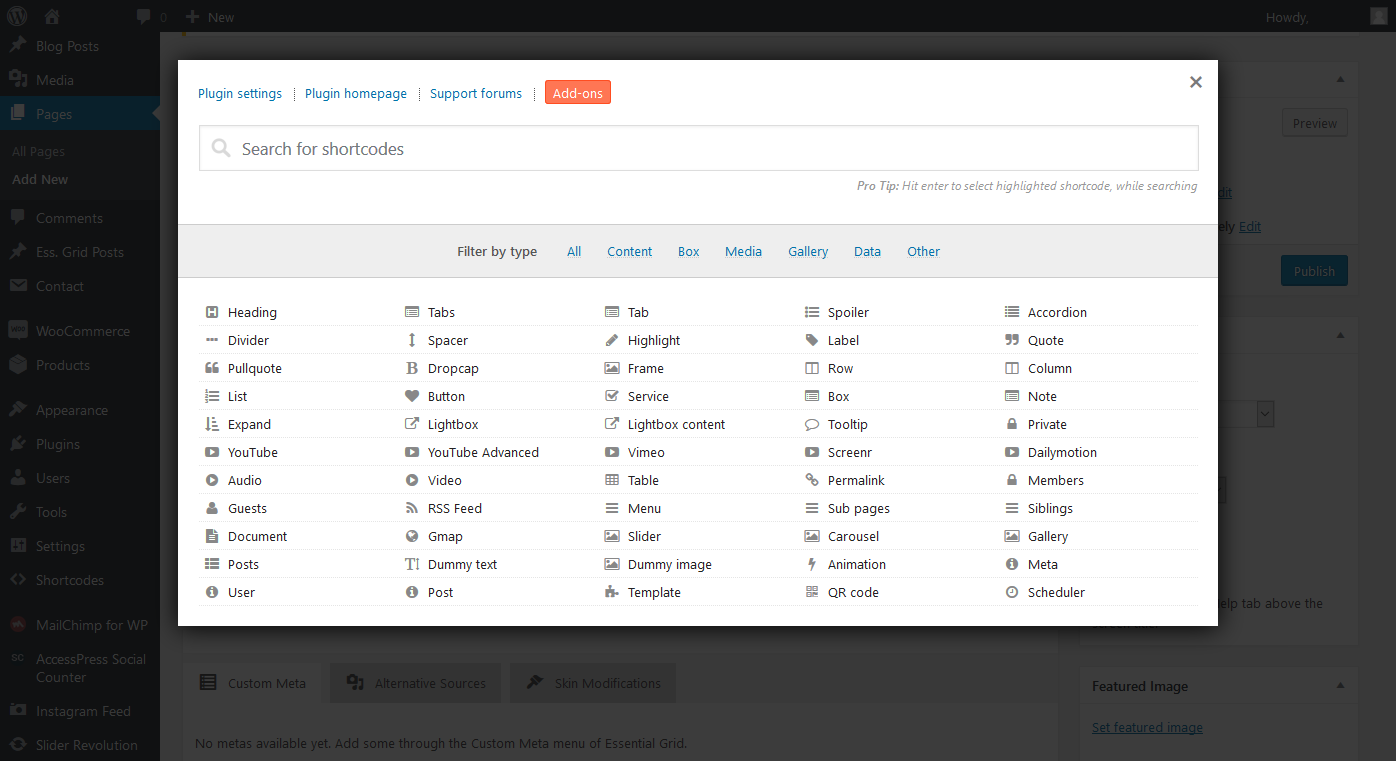Click the WordPress logo in admin bar
Screen dimensions: 1396x761
pos(18,17)
